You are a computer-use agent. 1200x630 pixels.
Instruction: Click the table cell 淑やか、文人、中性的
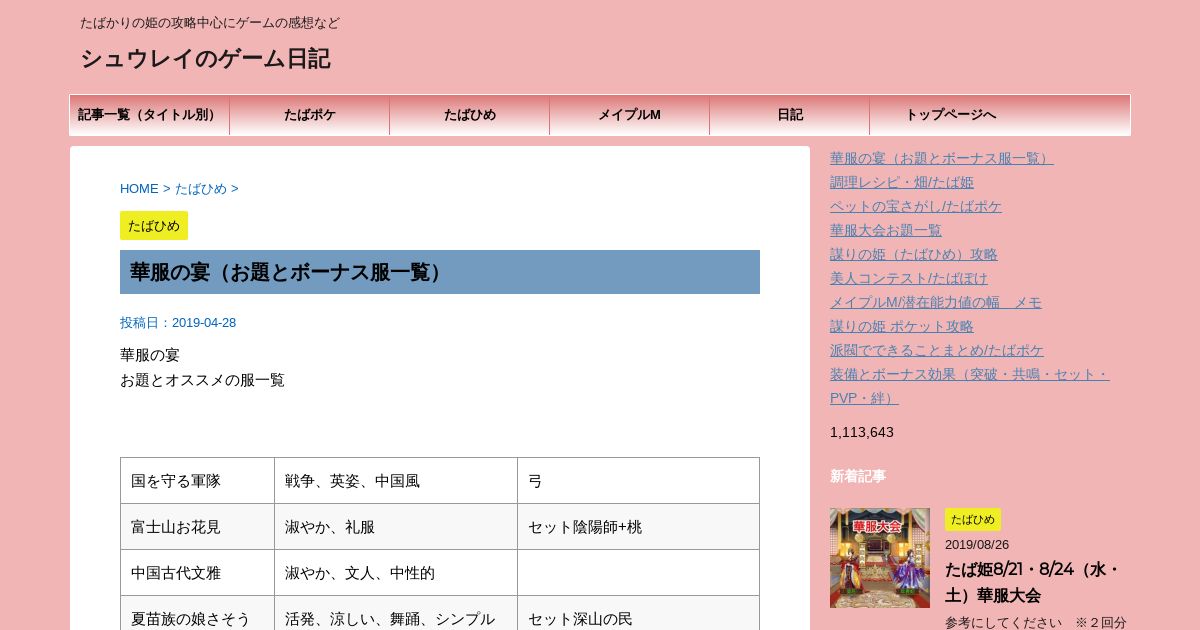pyautogui.click(x=396, y=573)
